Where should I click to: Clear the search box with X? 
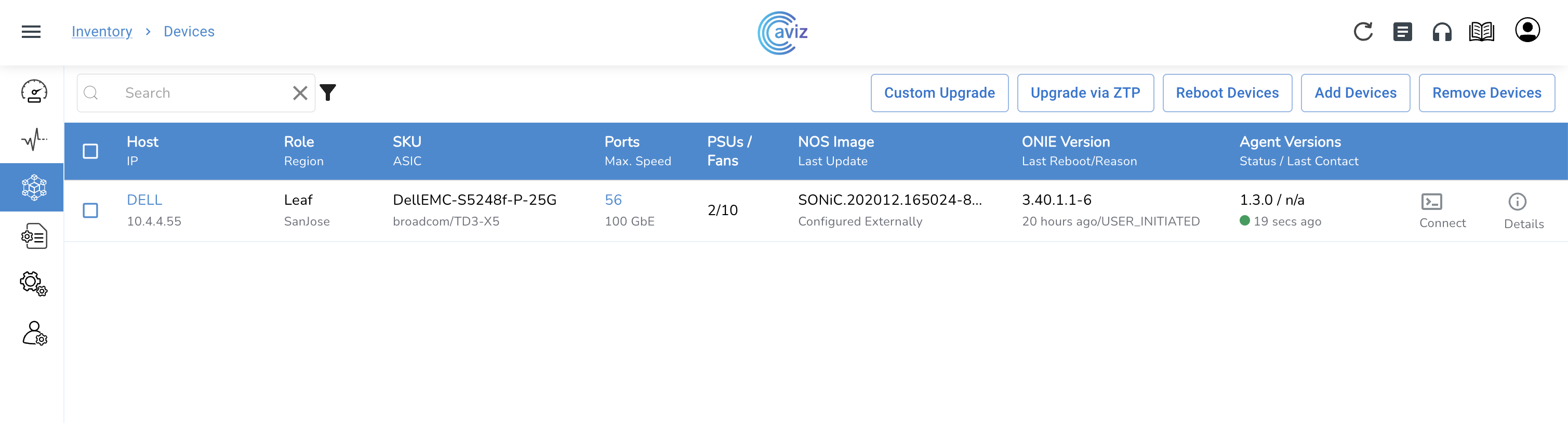click(300, 93)
